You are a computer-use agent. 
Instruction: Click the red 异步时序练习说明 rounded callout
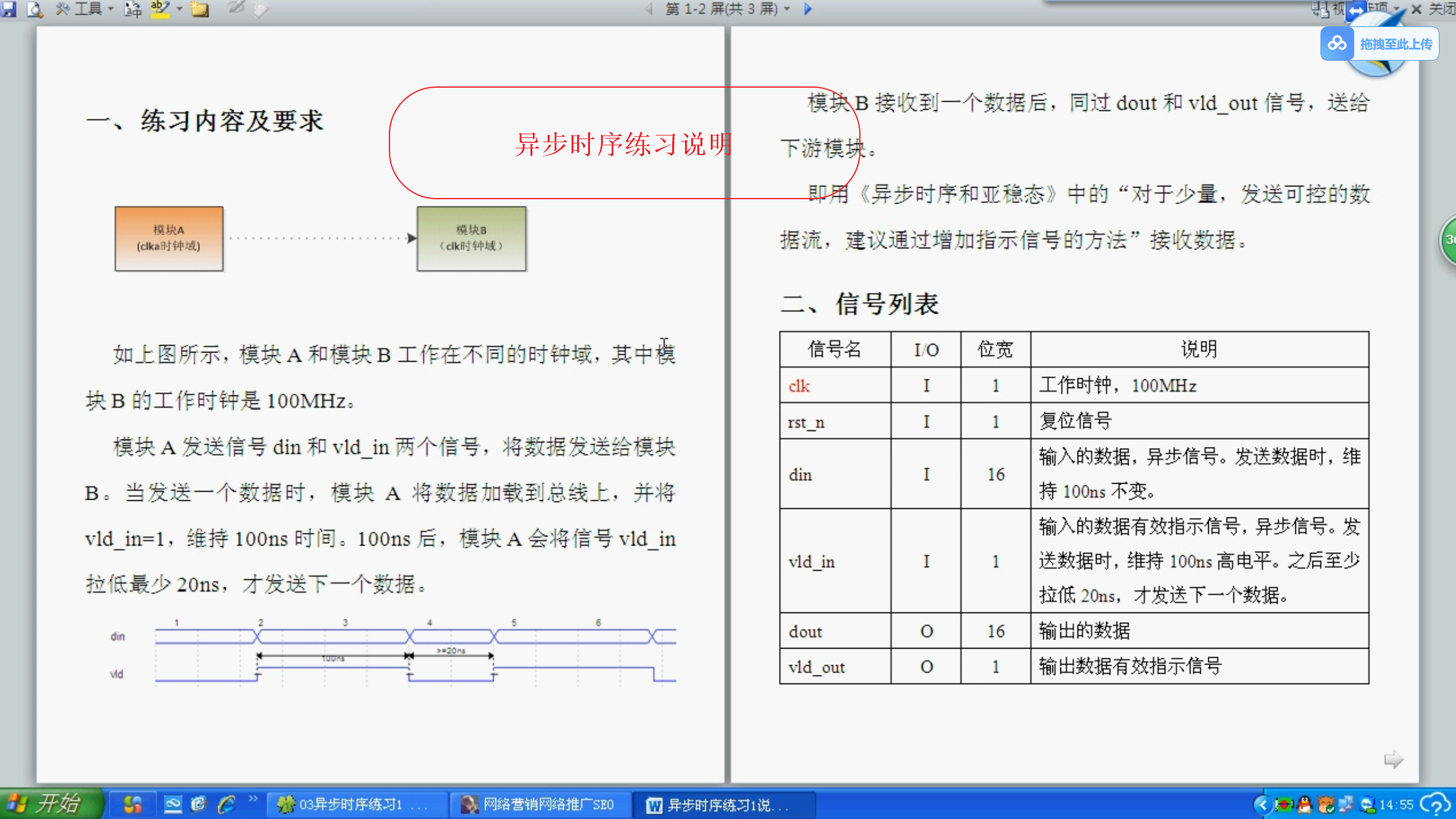point(624,143)
